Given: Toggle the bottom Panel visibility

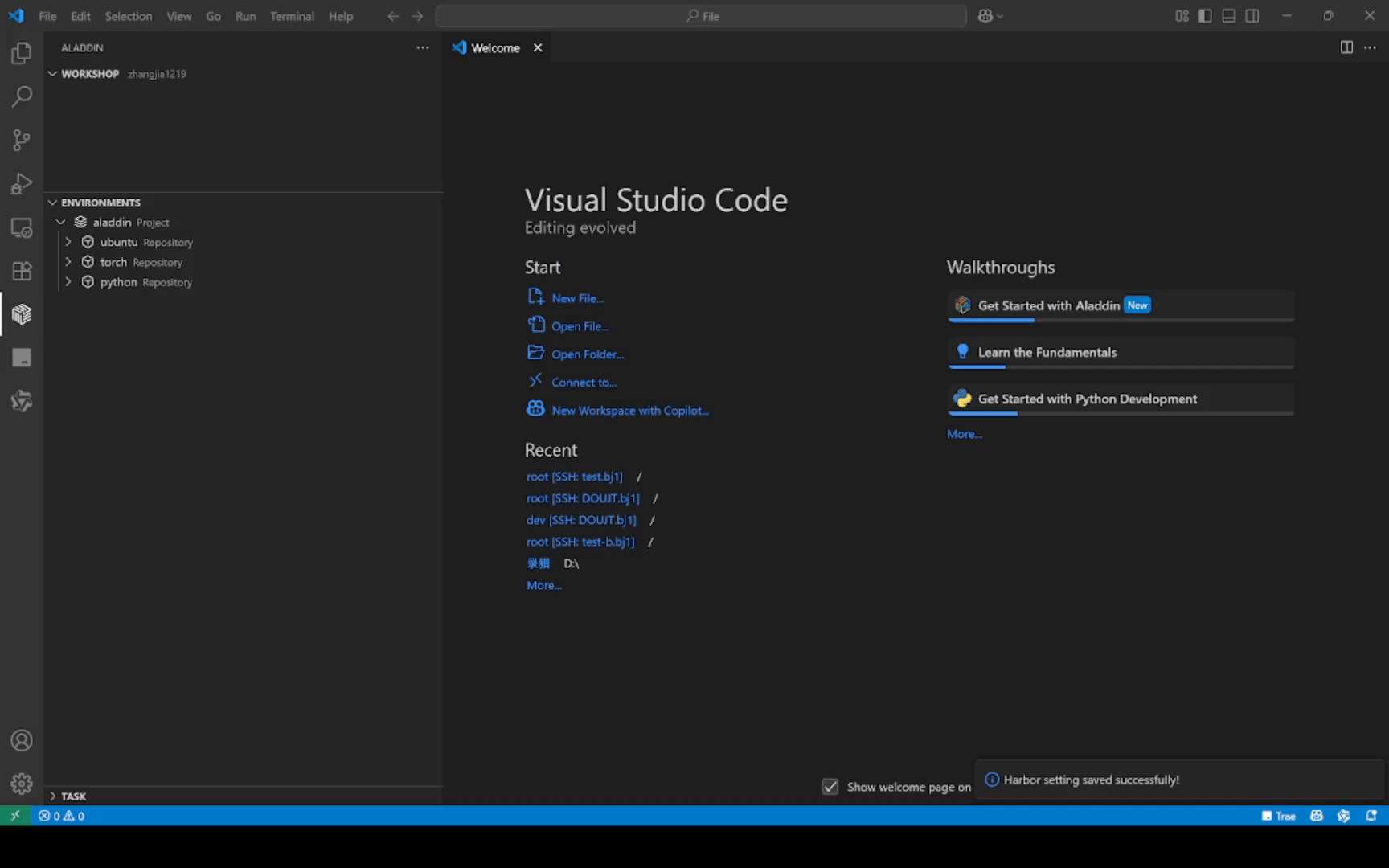Looking at the screenshot, I should pyautogui.click(x=1228, y=16).
